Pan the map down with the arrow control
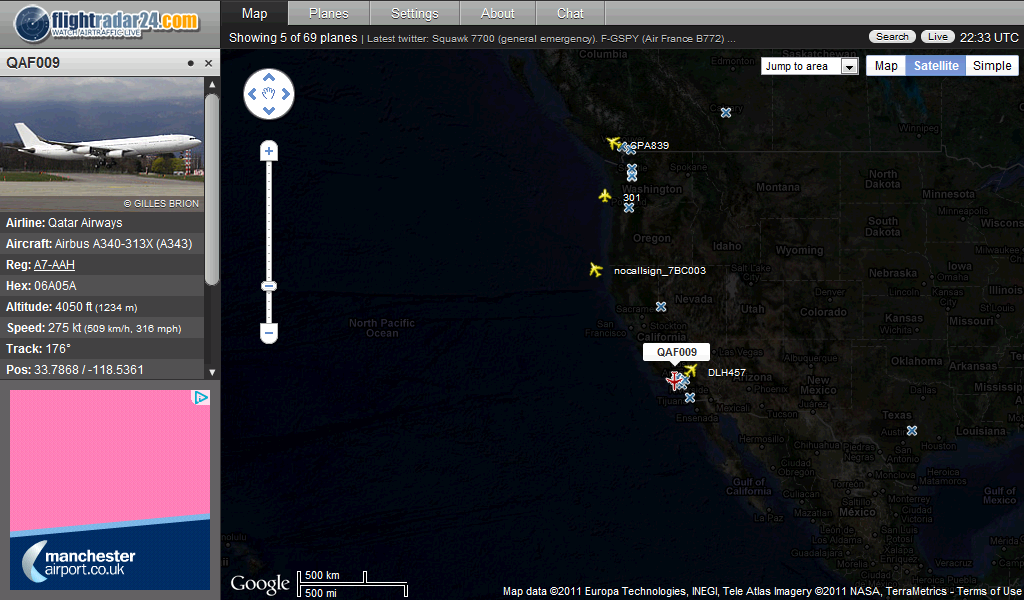 point(269,111)
